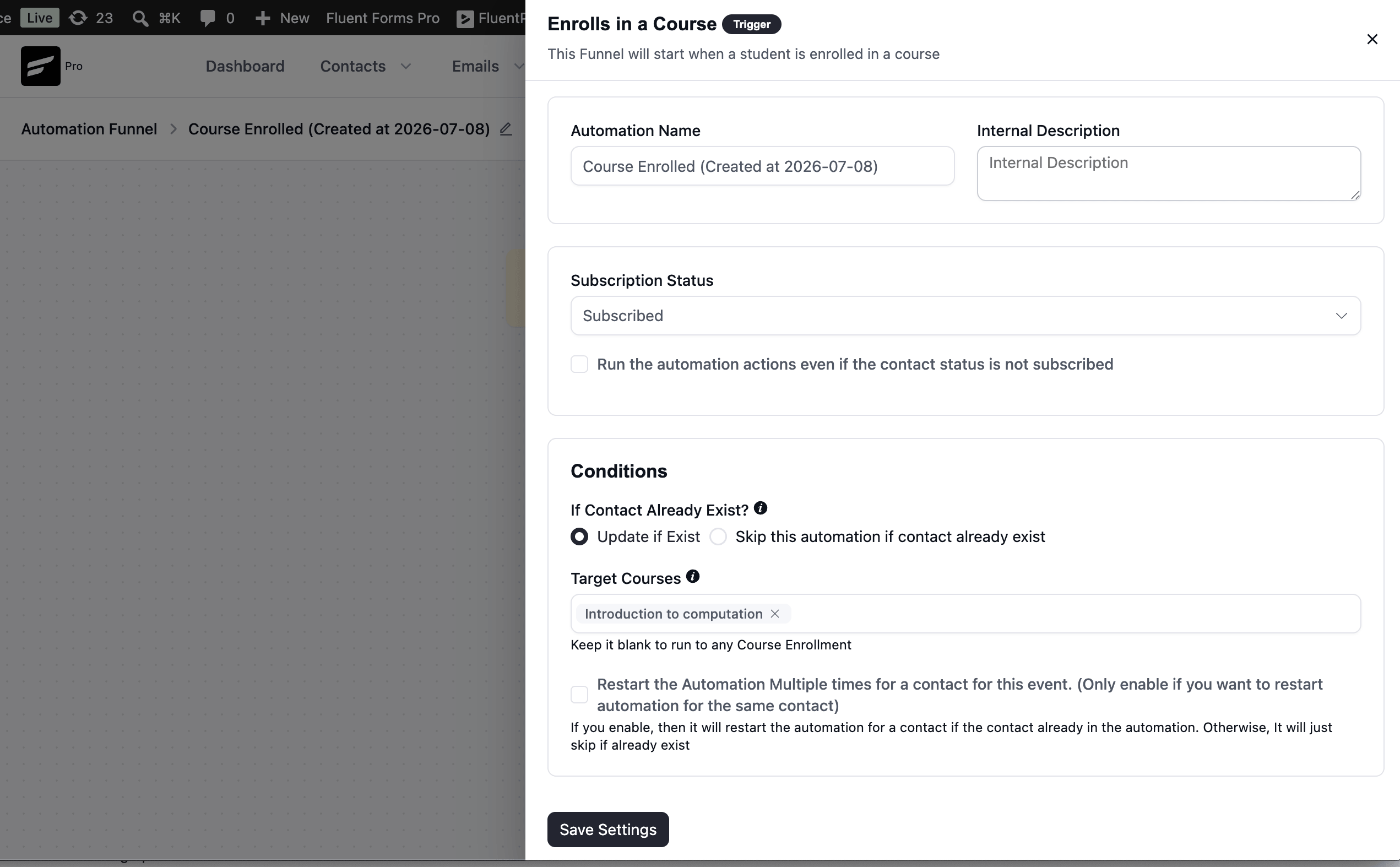
Task: Expand the Emails menu chevron
Action: 518,67
